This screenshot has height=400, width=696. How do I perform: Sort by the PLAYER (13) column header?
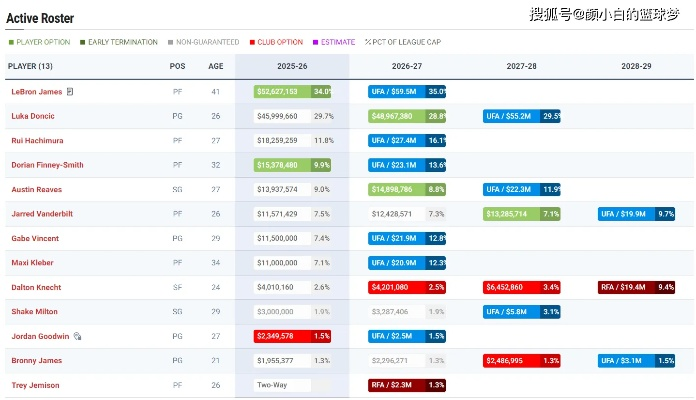point(31,66)
